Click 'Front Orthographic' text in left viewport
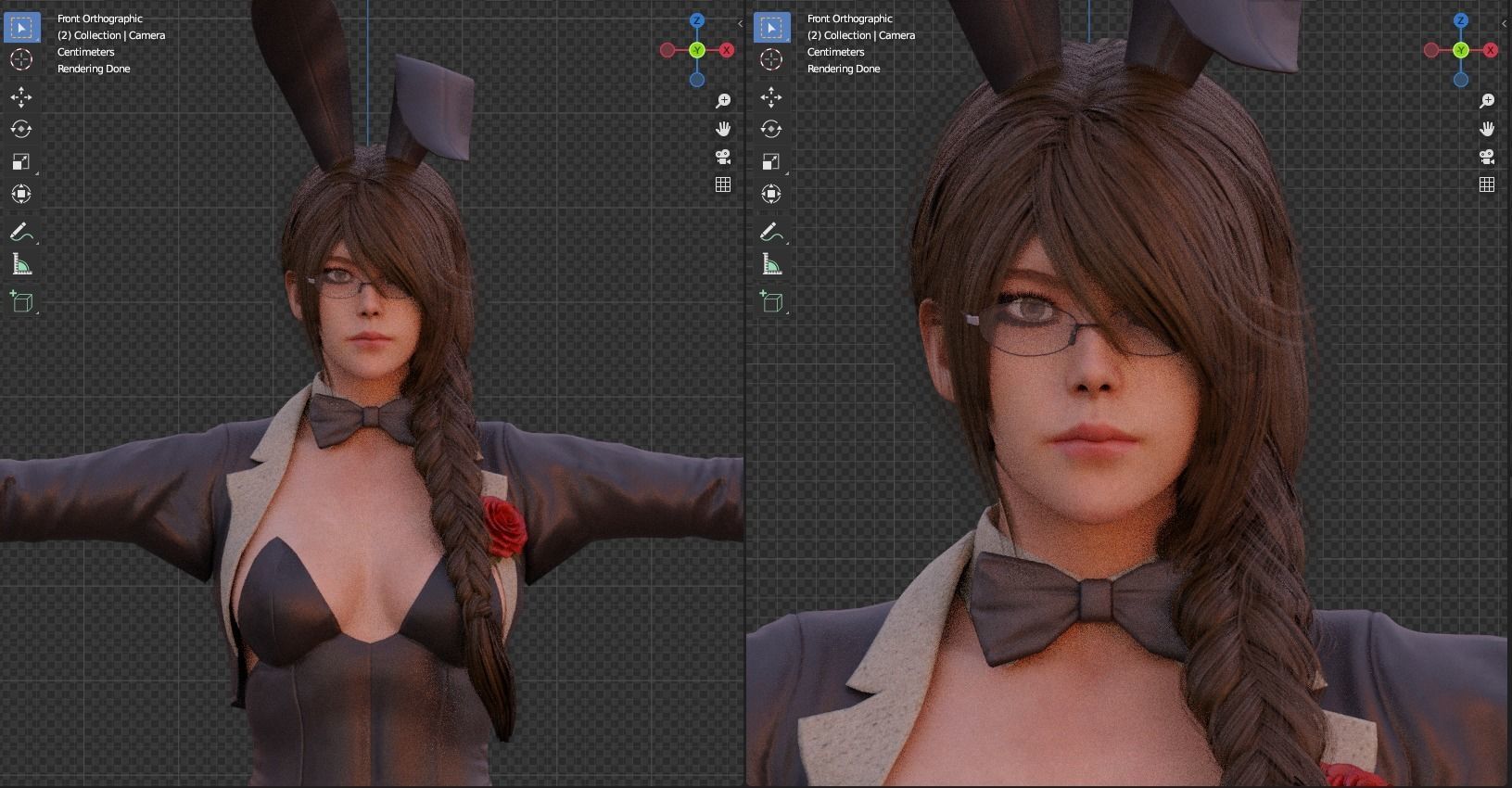 coord(100,19)
